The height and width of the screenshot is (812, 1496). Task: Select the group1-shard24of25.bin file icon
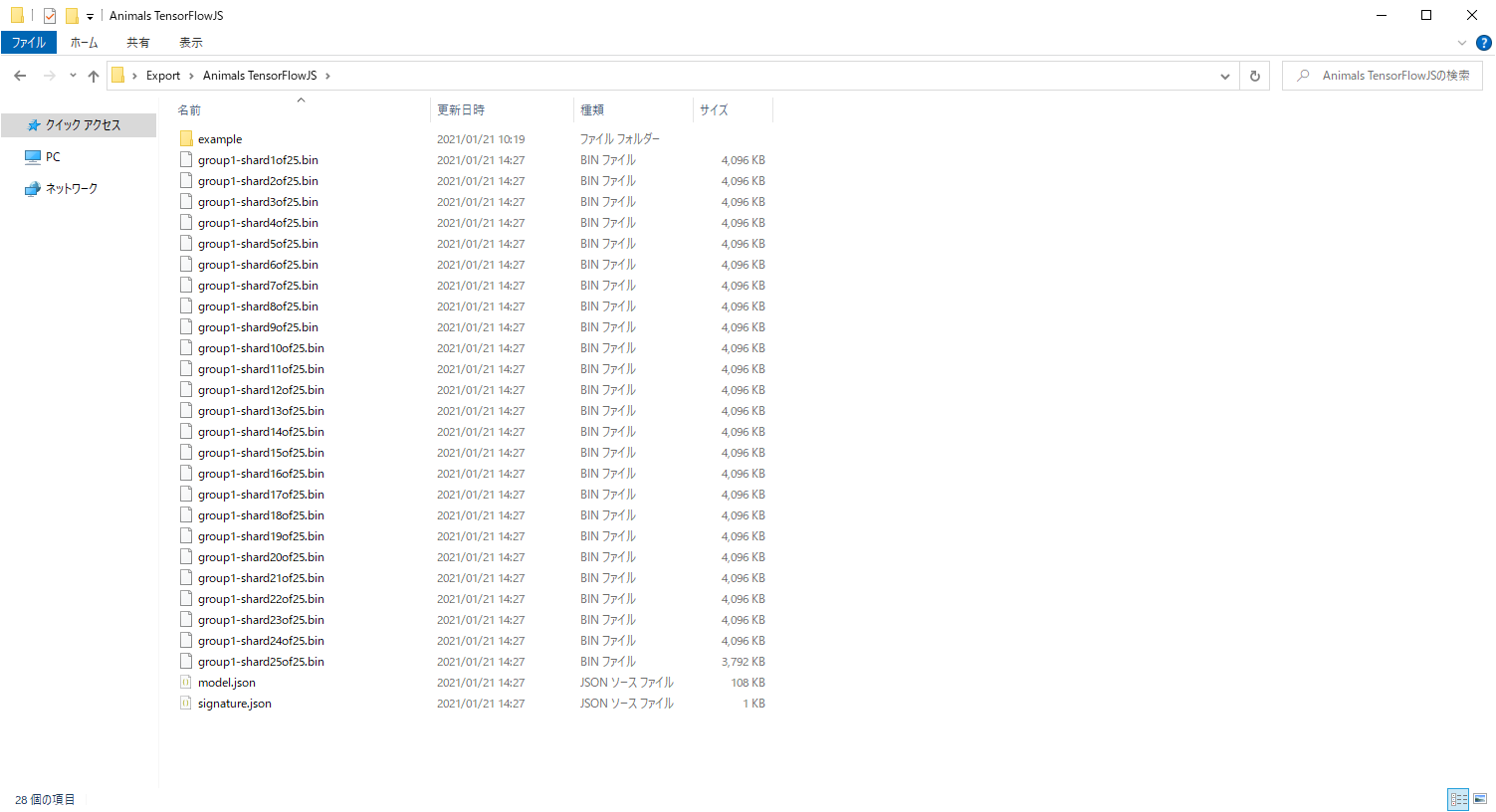[186, 641]
